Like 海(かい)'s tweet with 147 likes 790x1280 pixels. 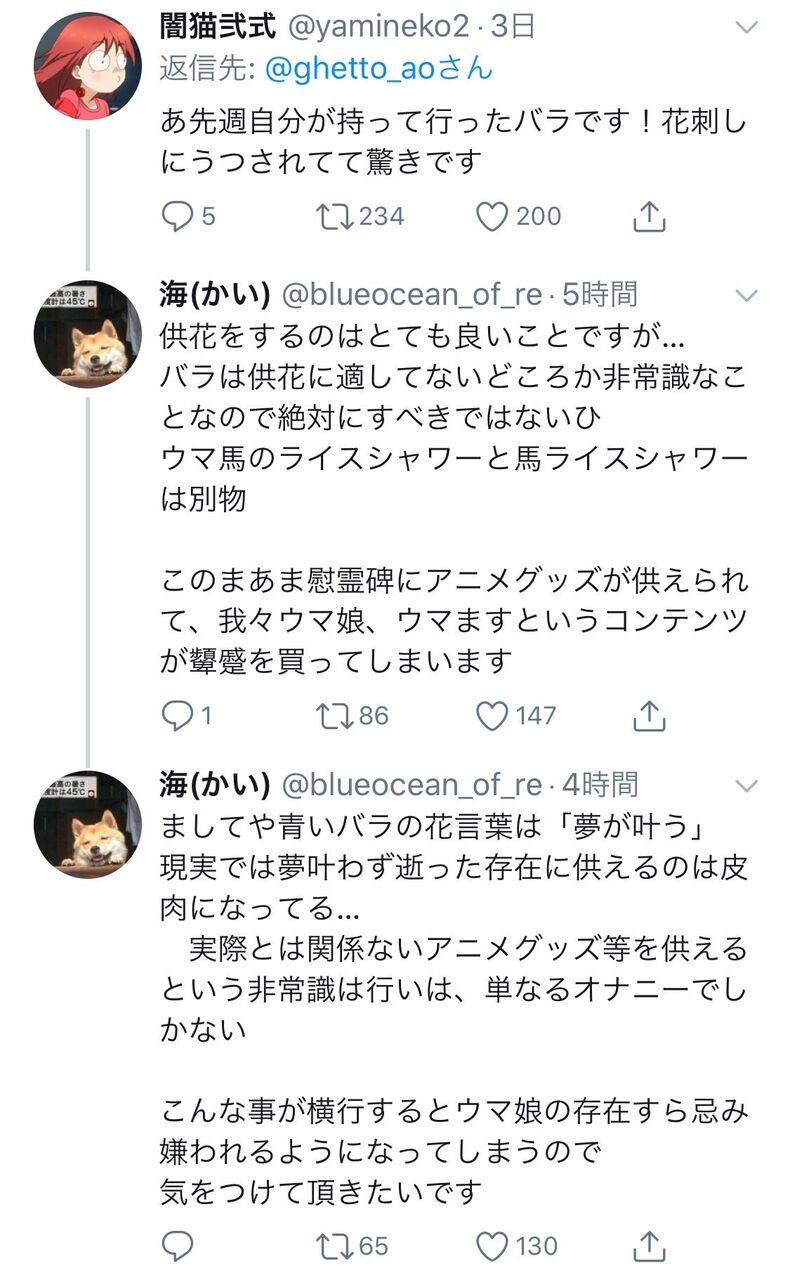pos(492,715)
